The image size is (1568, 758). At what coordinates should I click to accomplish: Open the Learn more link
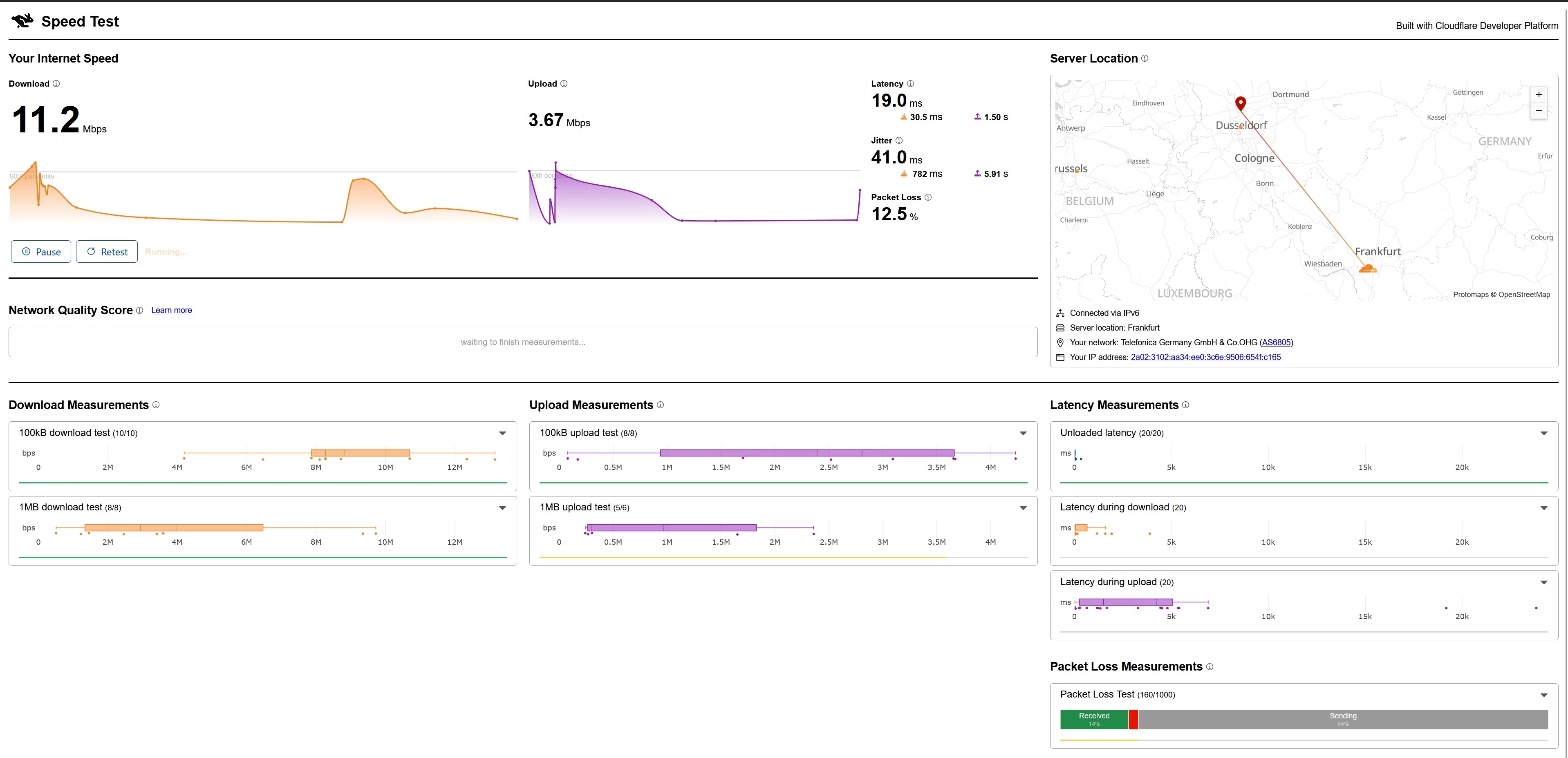(x=171, y=310)
